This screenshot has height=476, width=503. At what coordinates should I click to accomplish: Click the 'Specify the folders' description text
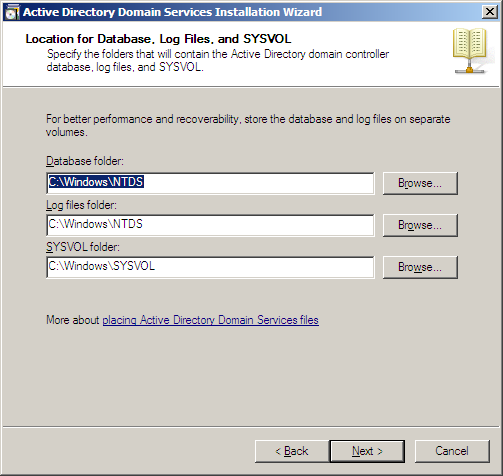tap(218, 60)
